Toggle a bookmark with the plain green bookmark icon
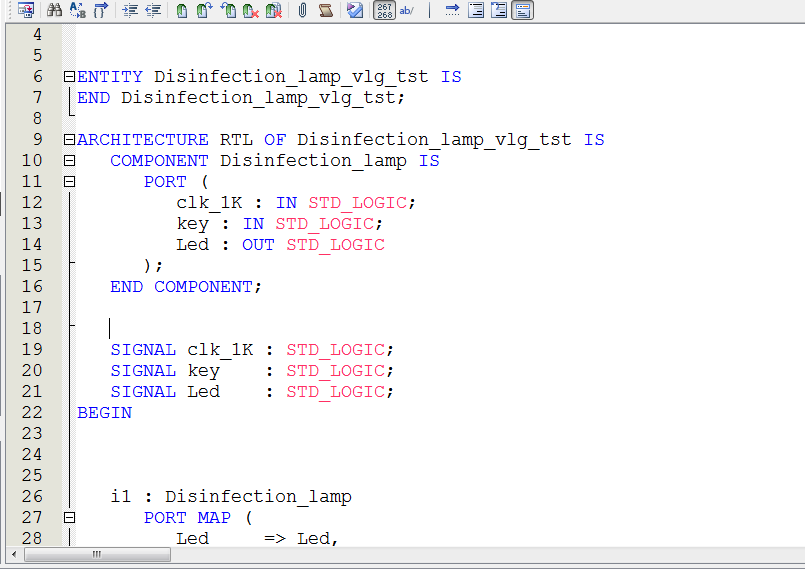Screen dimensions: 805x570 pos(181,10)
